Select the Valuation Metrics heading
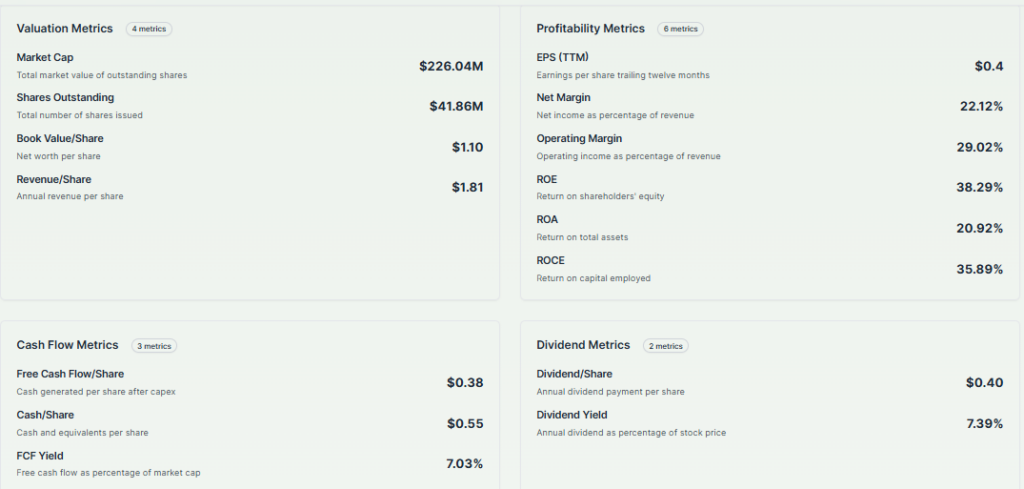The image size is (1024, 489). (x=65, y=29)
